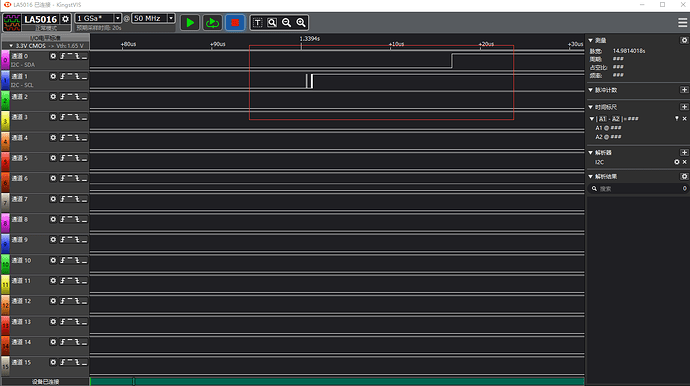This screenshot has height=386, width=690.
Task: Zoom in the waveform view
Action: pos(301,22)
